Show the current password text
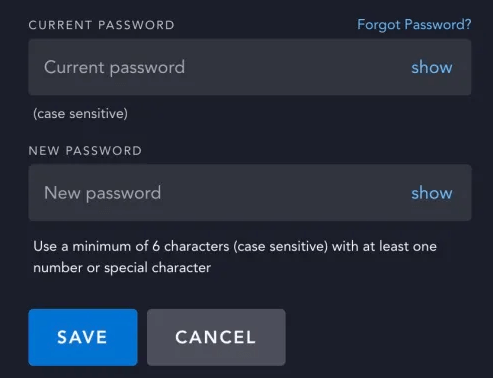493x378 pixels. pos(432,67)
